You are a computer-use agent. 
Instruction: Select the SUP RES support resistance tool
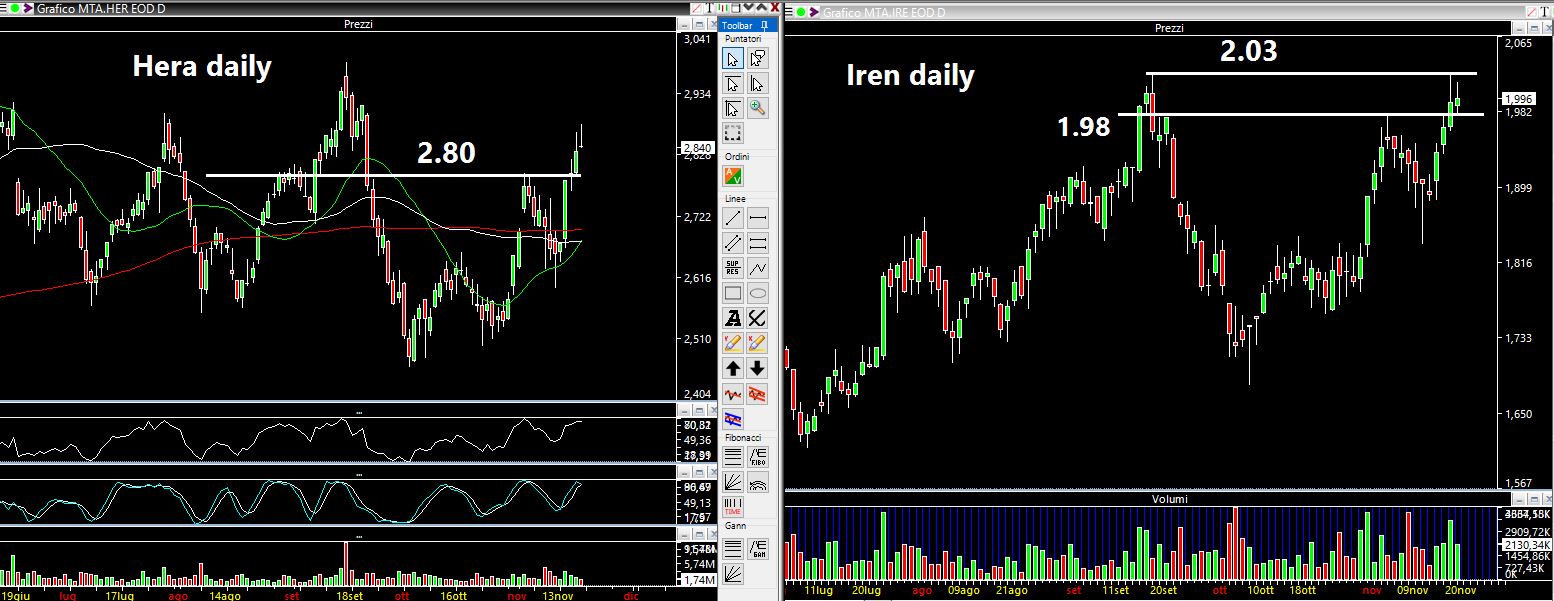point(733,268)
